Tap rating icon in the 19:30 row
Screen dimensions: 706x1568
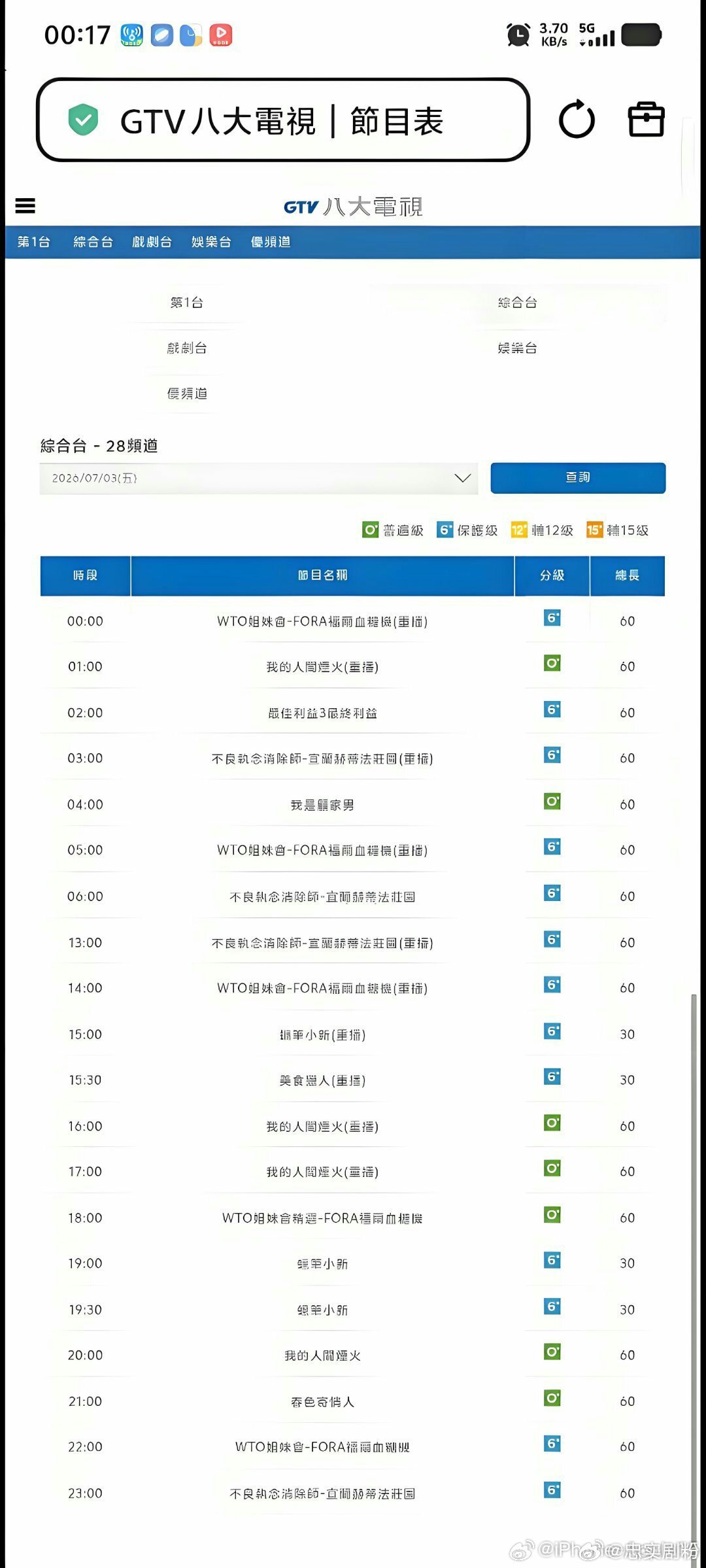pos(552,1306)
